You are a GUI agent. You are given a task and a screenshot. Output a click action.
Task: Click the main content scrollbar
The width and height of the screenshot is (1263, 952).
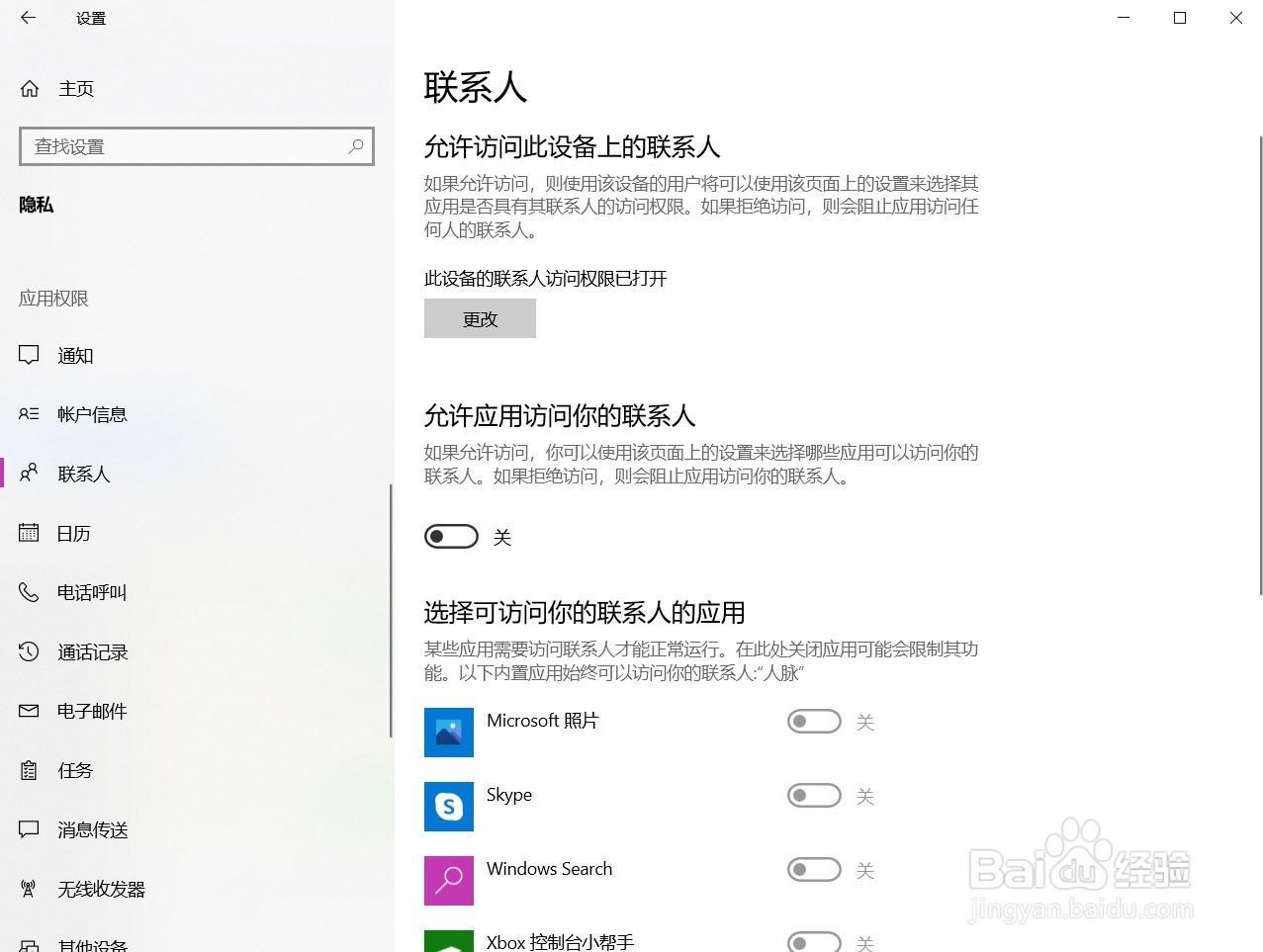click(1260, 366)
